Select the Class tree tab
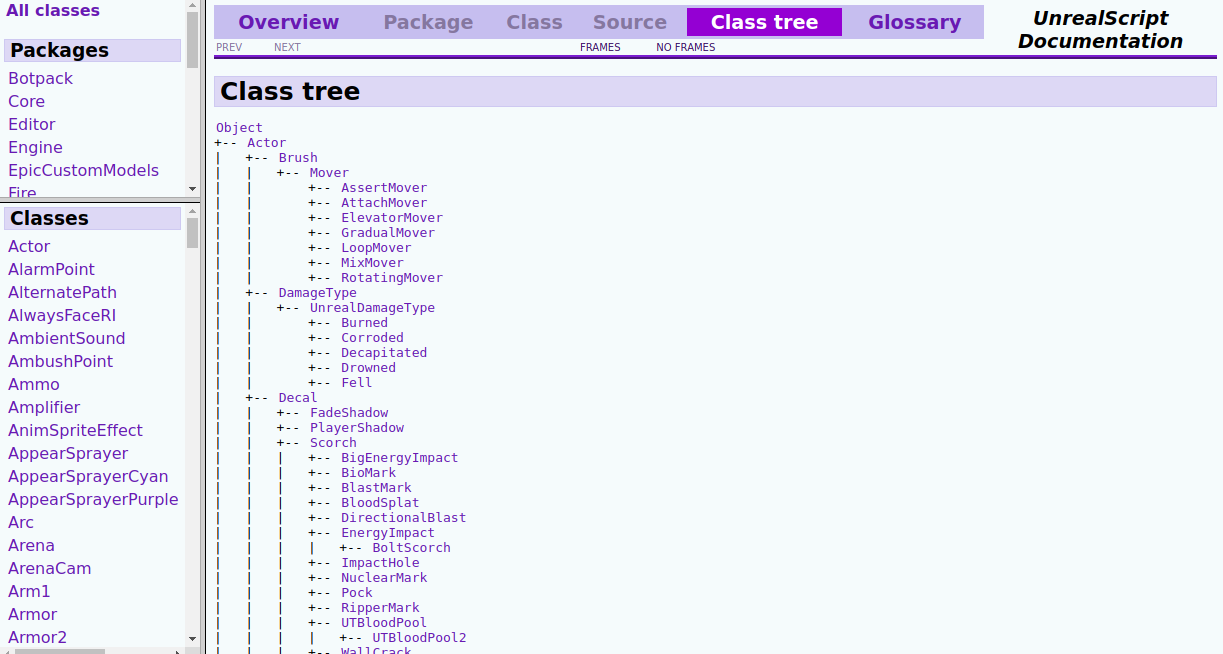 coord(764,22)
